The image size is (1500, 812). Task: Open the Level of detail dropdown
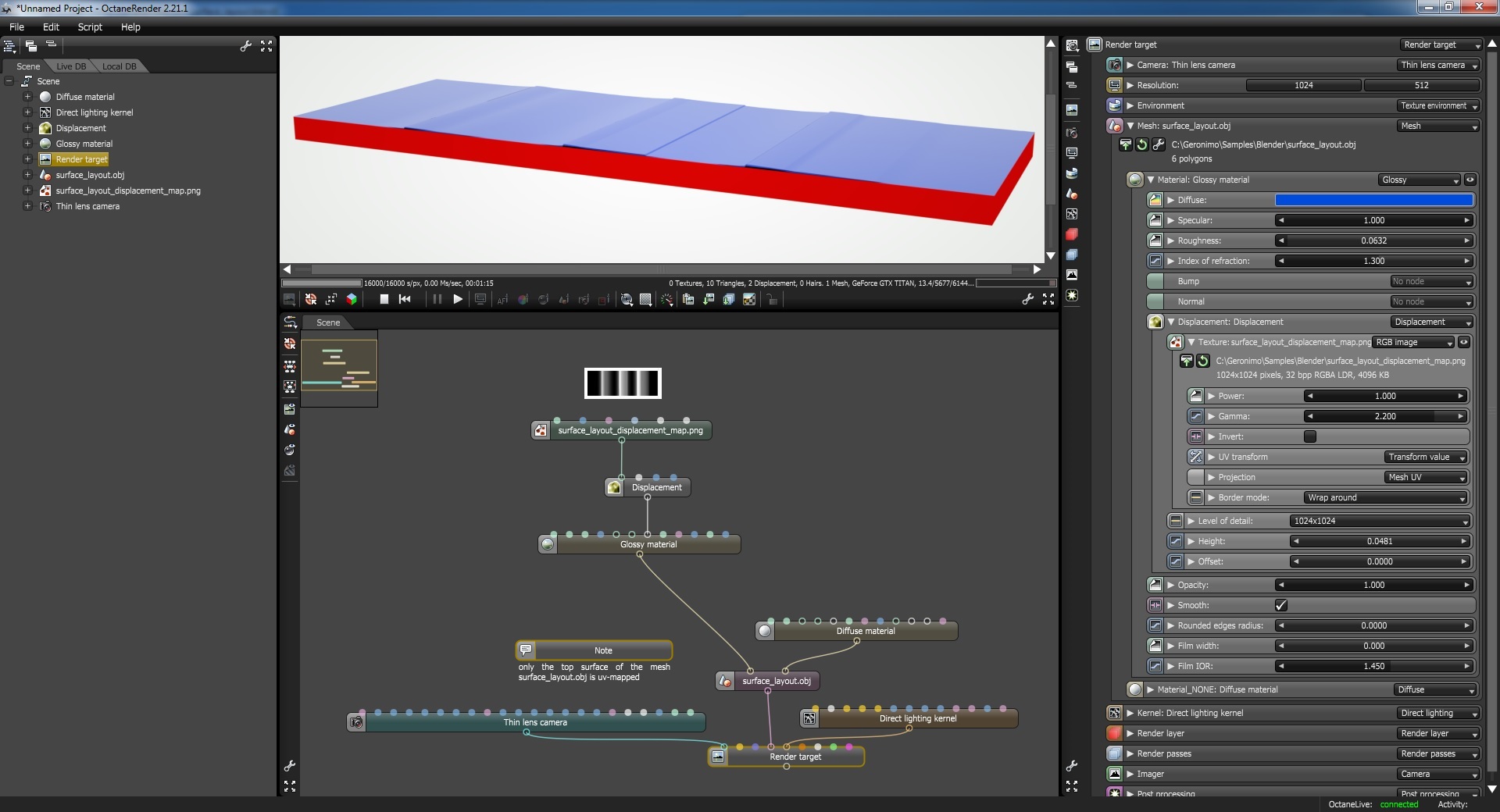(x=1380, y=521)
